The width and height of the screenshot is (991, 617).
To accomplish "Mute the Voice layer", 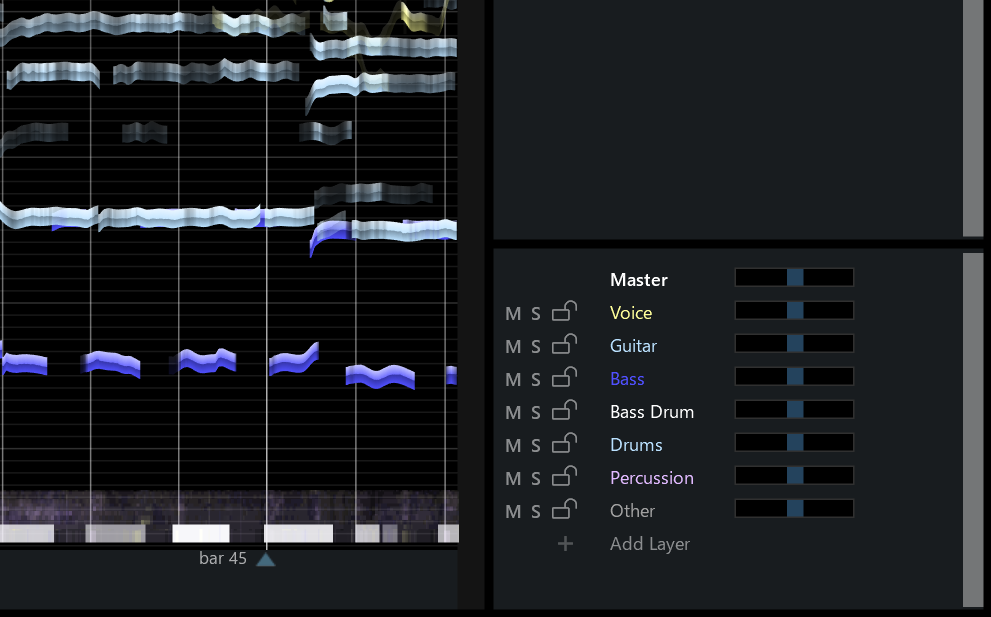I will pyautogui.click(x=513, y=314).
